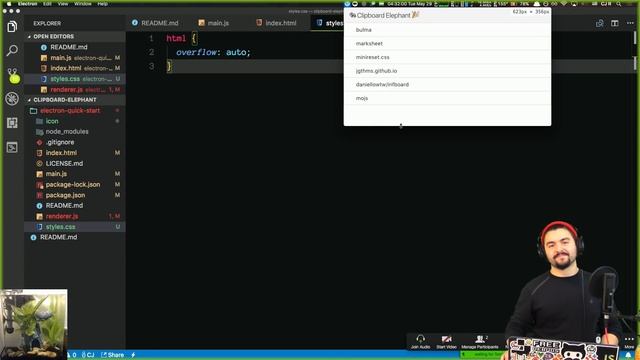The height and width of the screenshot is (360, 640).
Task: Open the Apple menu
Action: (x=9, y=4)
